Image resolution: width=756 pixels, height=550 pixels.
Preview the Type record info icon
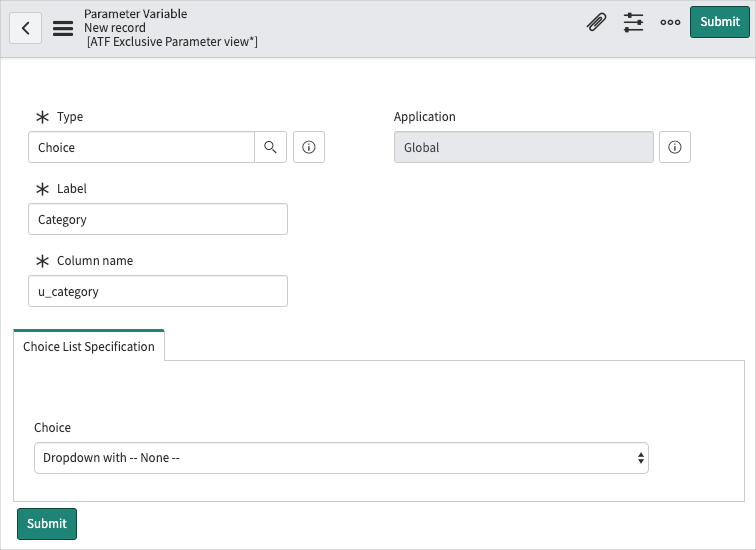tap(309, 147)
